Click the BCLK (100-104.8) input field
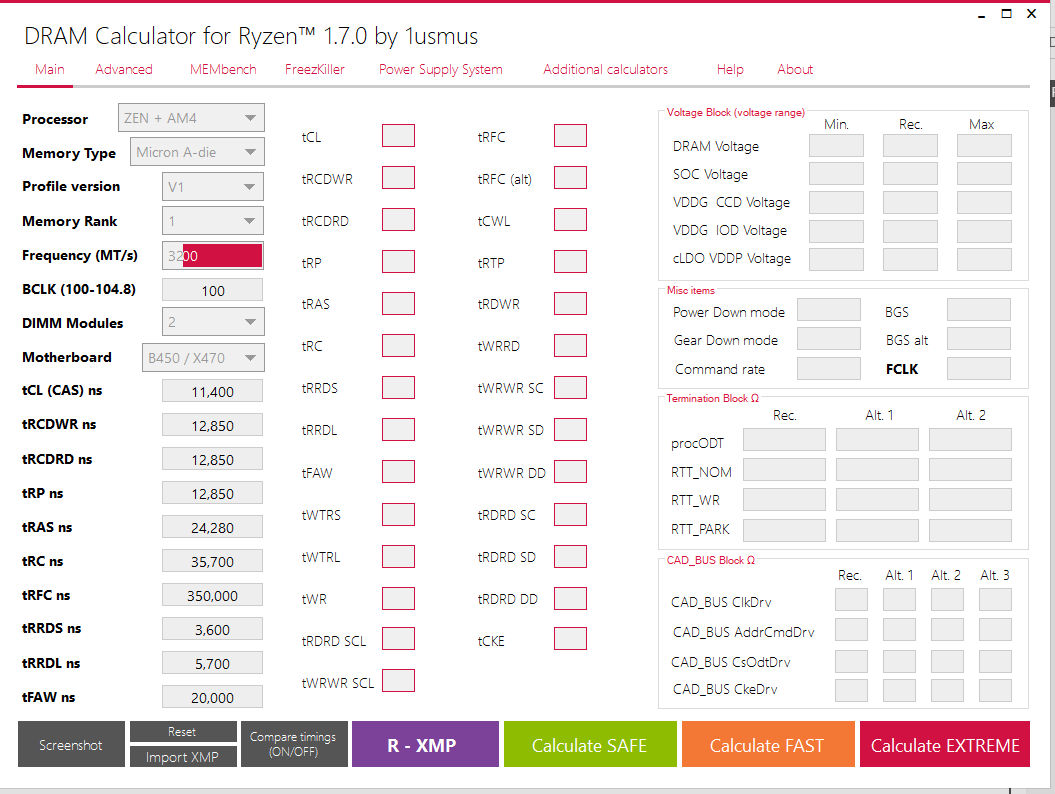This screenshot has height=794, width=1055. 213,291
